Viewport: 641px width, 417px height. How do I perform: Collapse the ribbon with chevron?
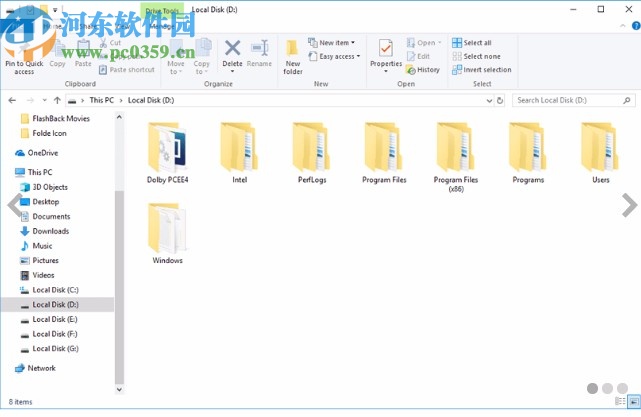coord(623,26)
